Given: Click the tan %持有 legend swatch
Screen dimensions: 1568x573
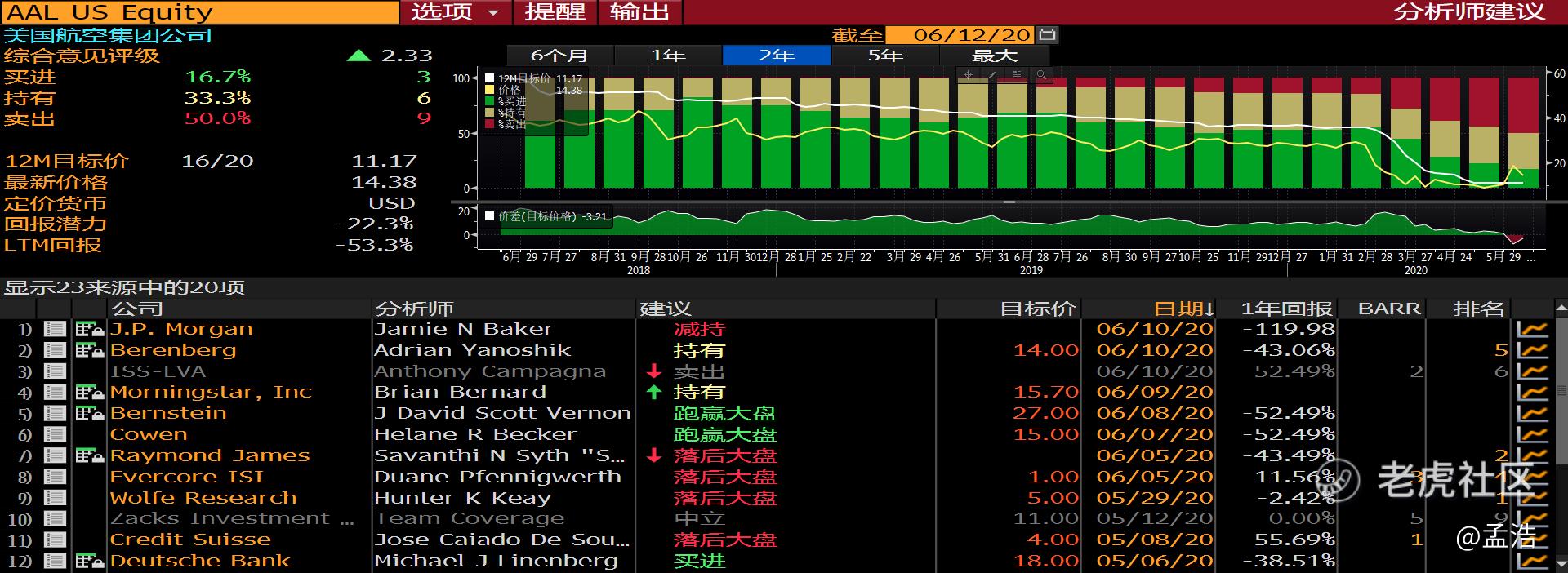Looking at the screenshot, I should coord(490,113).
